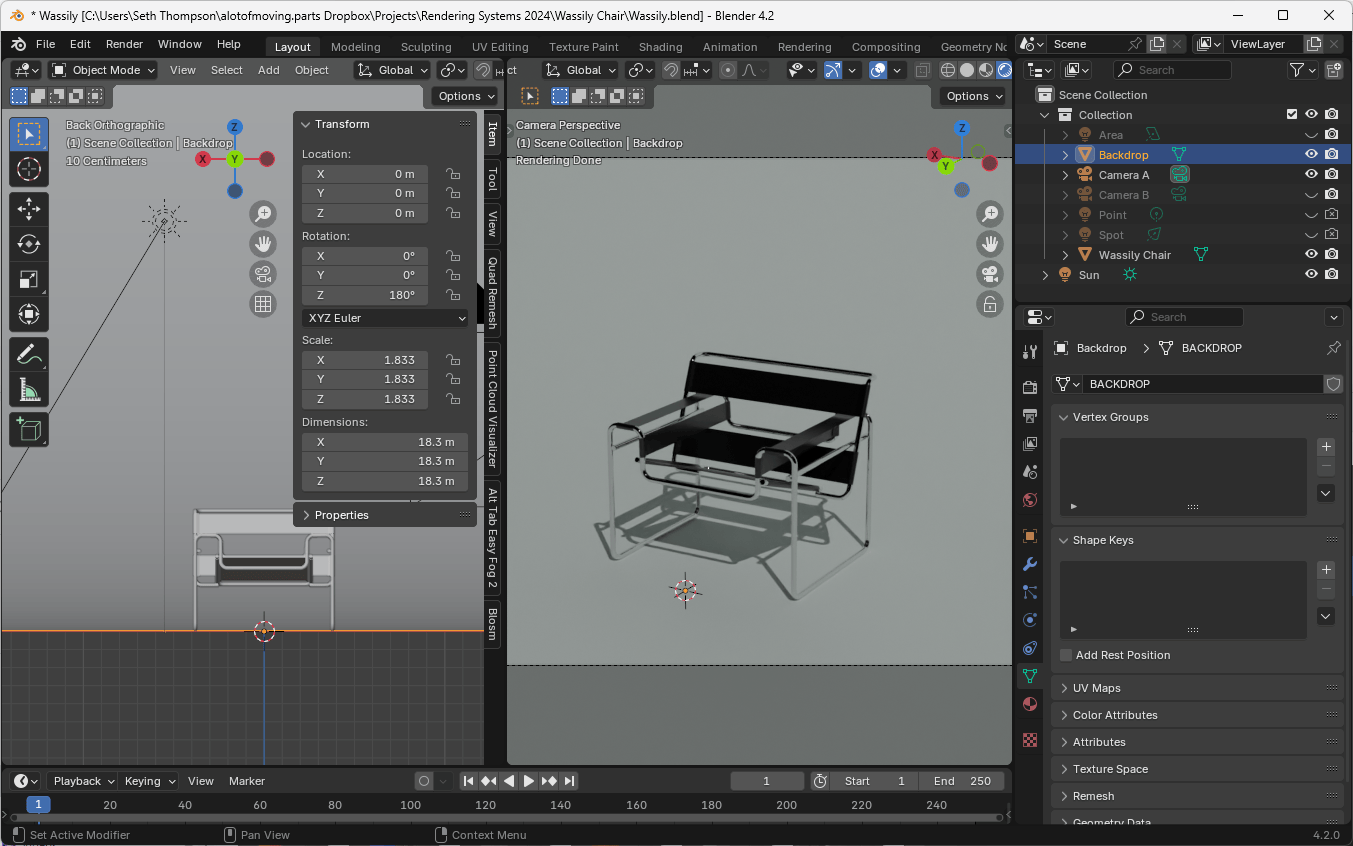Uncheck the Collection exclude checkbox
This screenshot has width=1353, height=846.
pos(1292,115)
